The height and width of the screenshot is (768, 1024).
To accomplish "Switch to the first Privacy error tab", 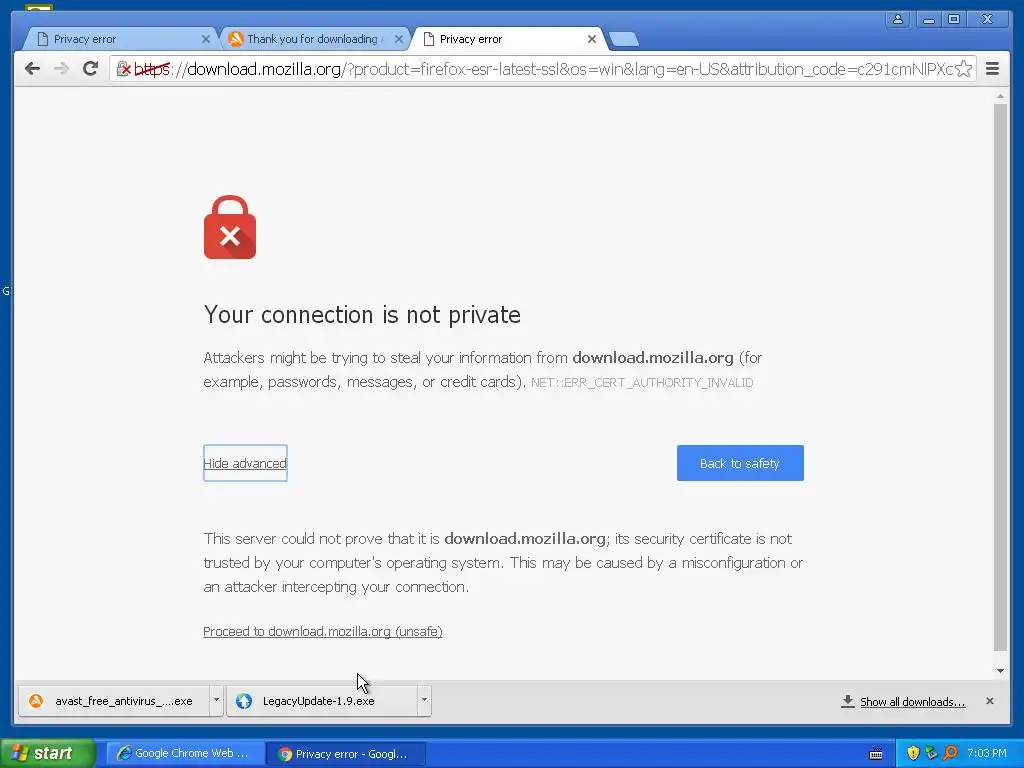I will click(x=119, y=39).
